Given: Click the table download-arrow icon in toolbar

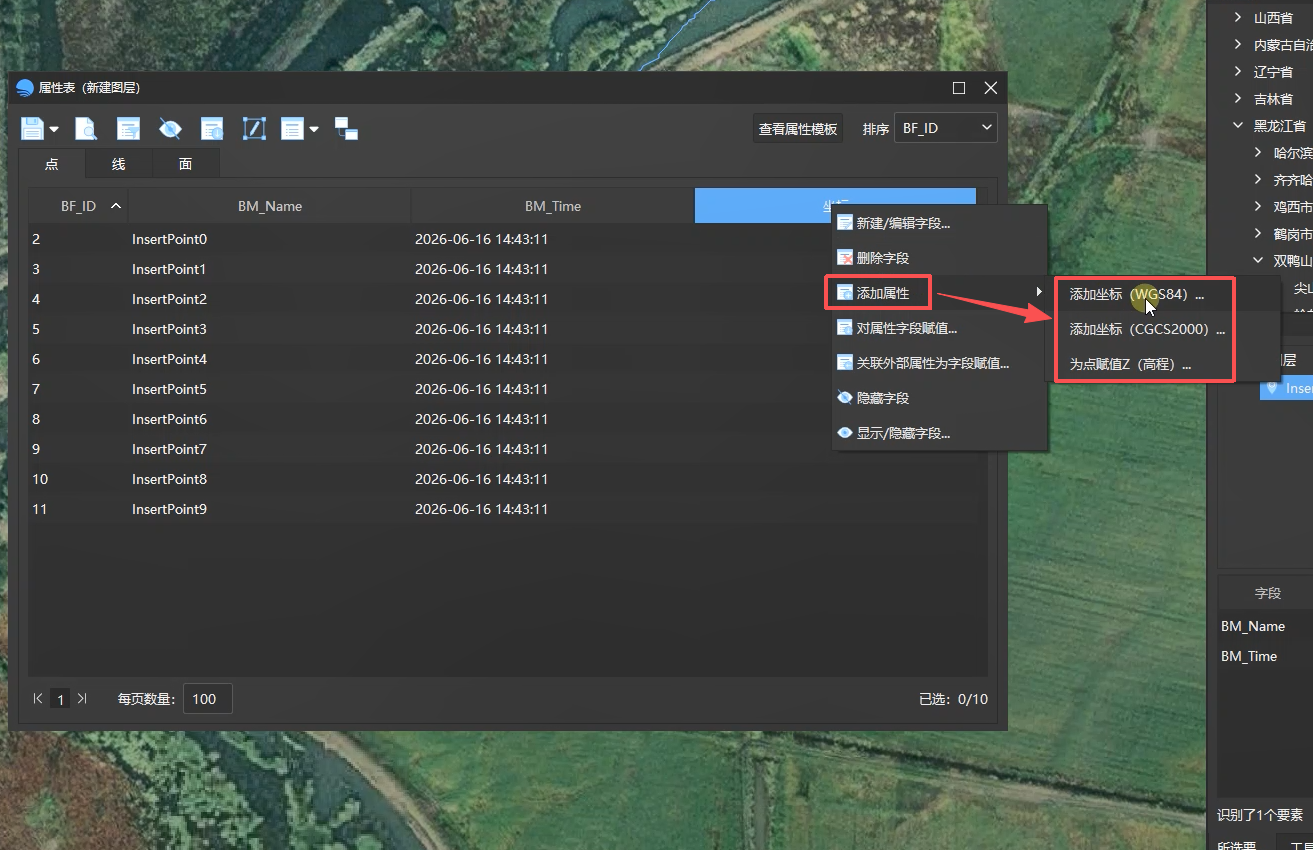Looking at the screenshot, I should pyautogui.click(x=212, y=128).
